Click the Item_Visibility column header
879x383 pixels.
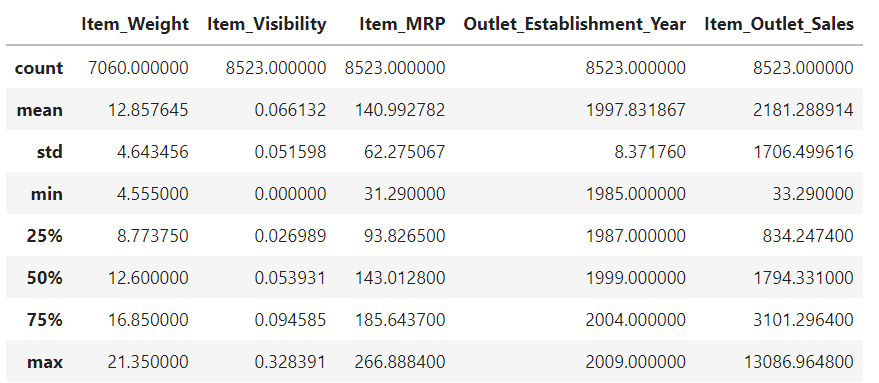point(267,24)
